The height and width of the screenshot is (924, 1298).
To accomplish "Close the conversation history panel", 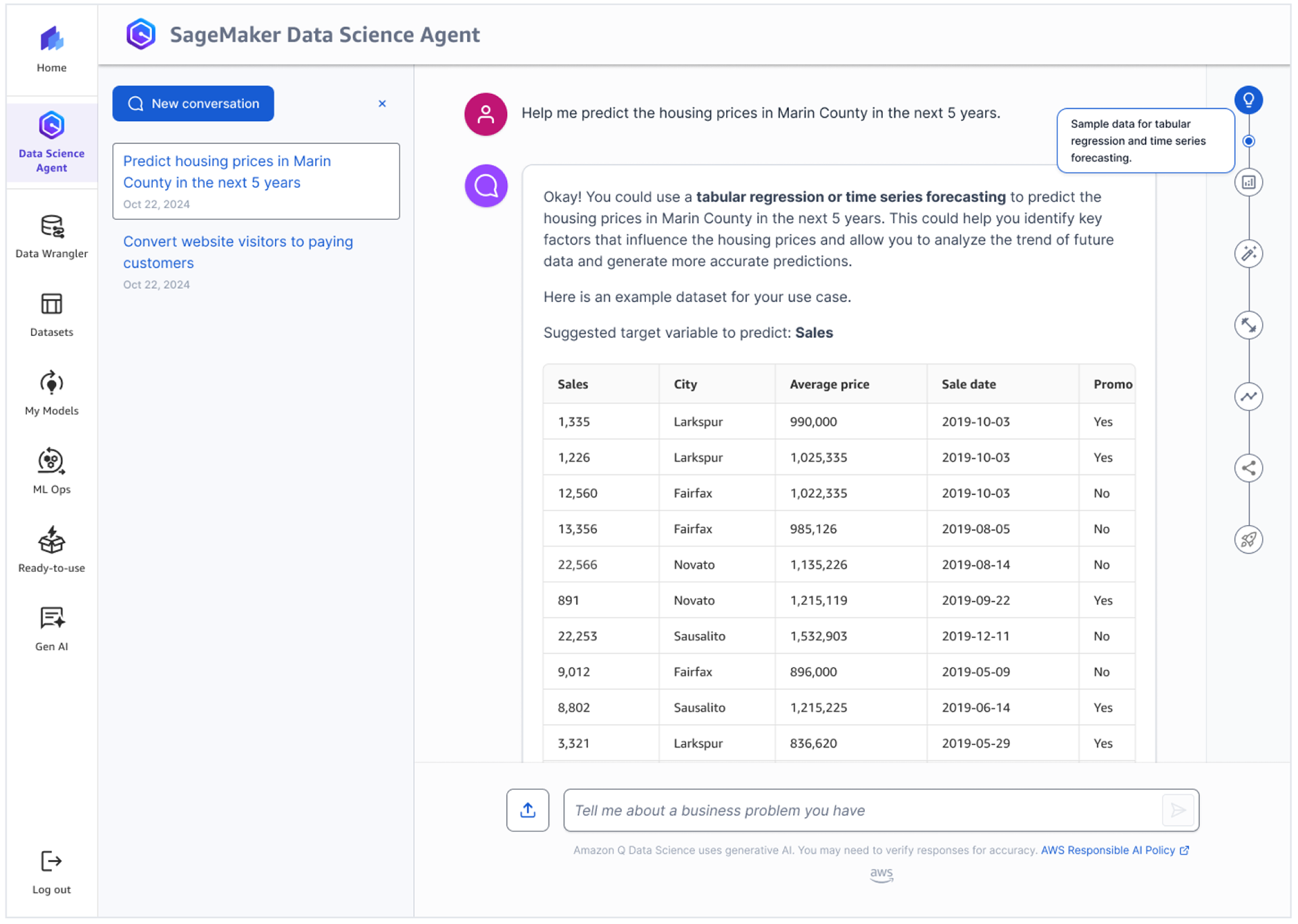I will 382,103.
